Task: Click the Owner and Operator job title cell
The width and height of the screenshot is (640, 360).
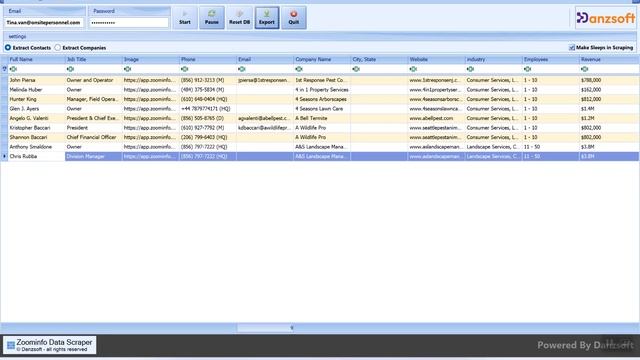Action: (93, 80)
